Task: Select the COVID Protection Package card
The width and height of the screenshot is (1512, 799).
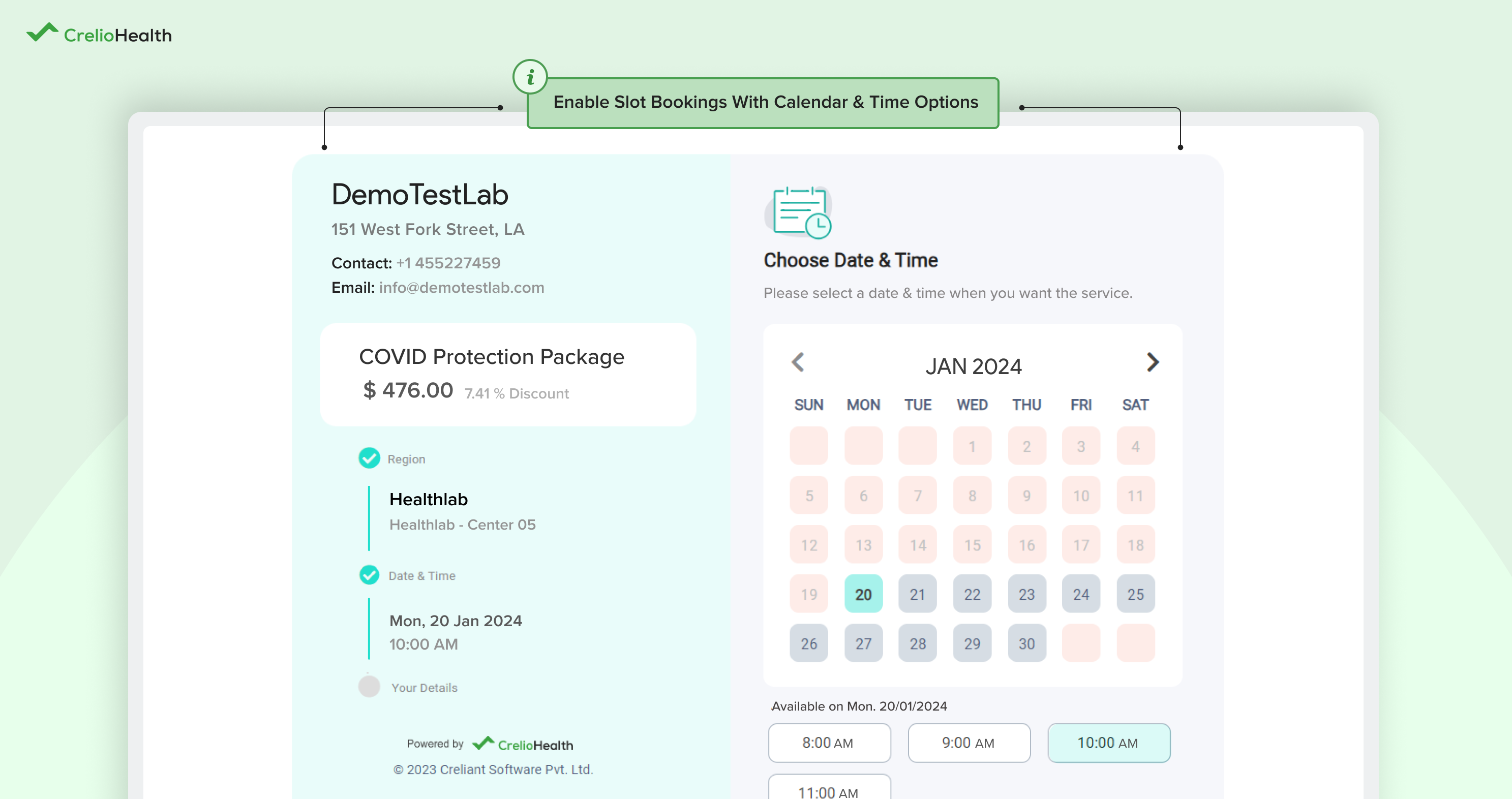Action: pyautogui.click(x=507, y=374)
